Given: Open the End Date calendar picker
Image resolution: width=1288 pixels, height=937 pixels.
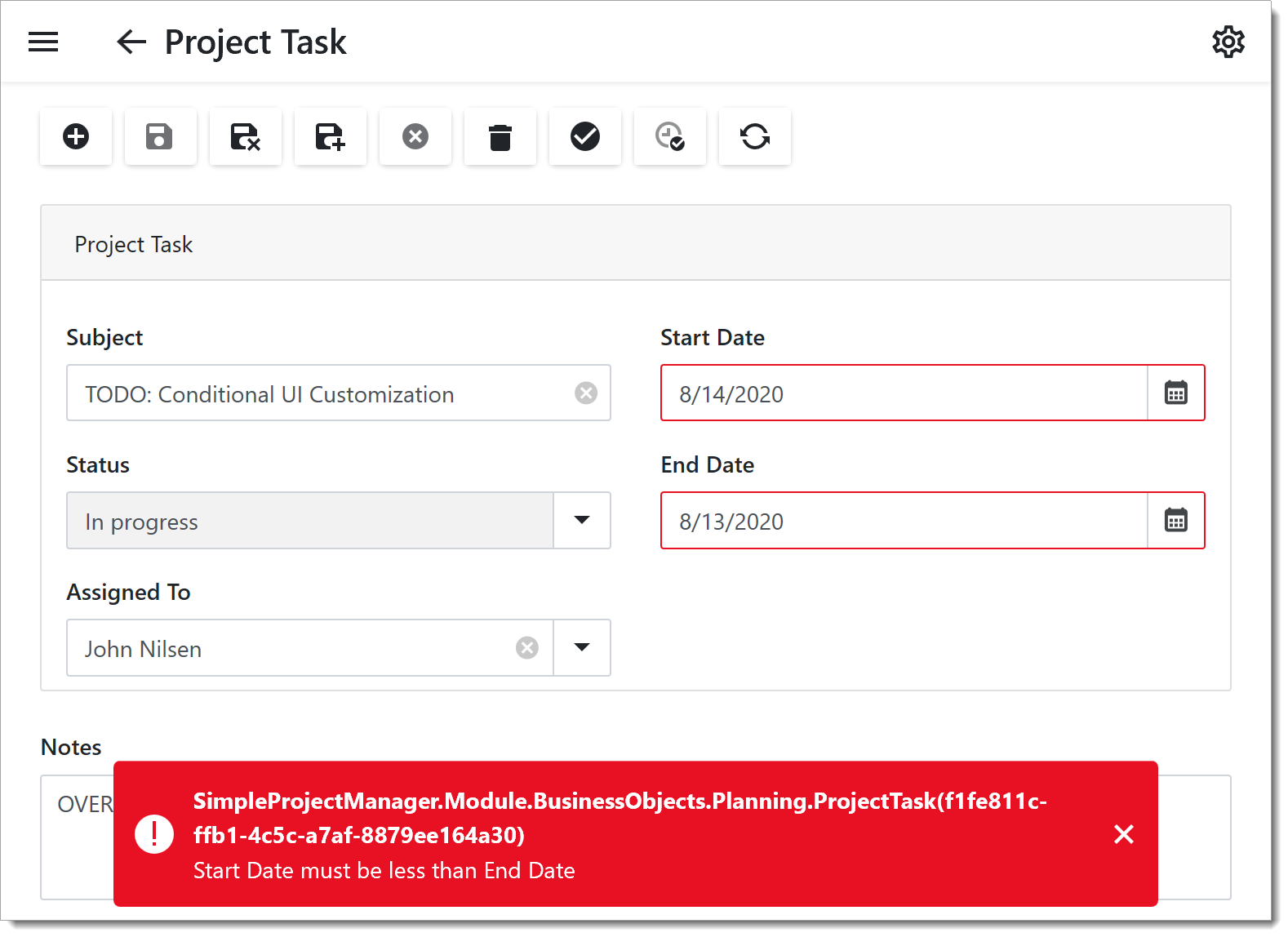Looking at the screenshot, I should [x=1175, y=521].
